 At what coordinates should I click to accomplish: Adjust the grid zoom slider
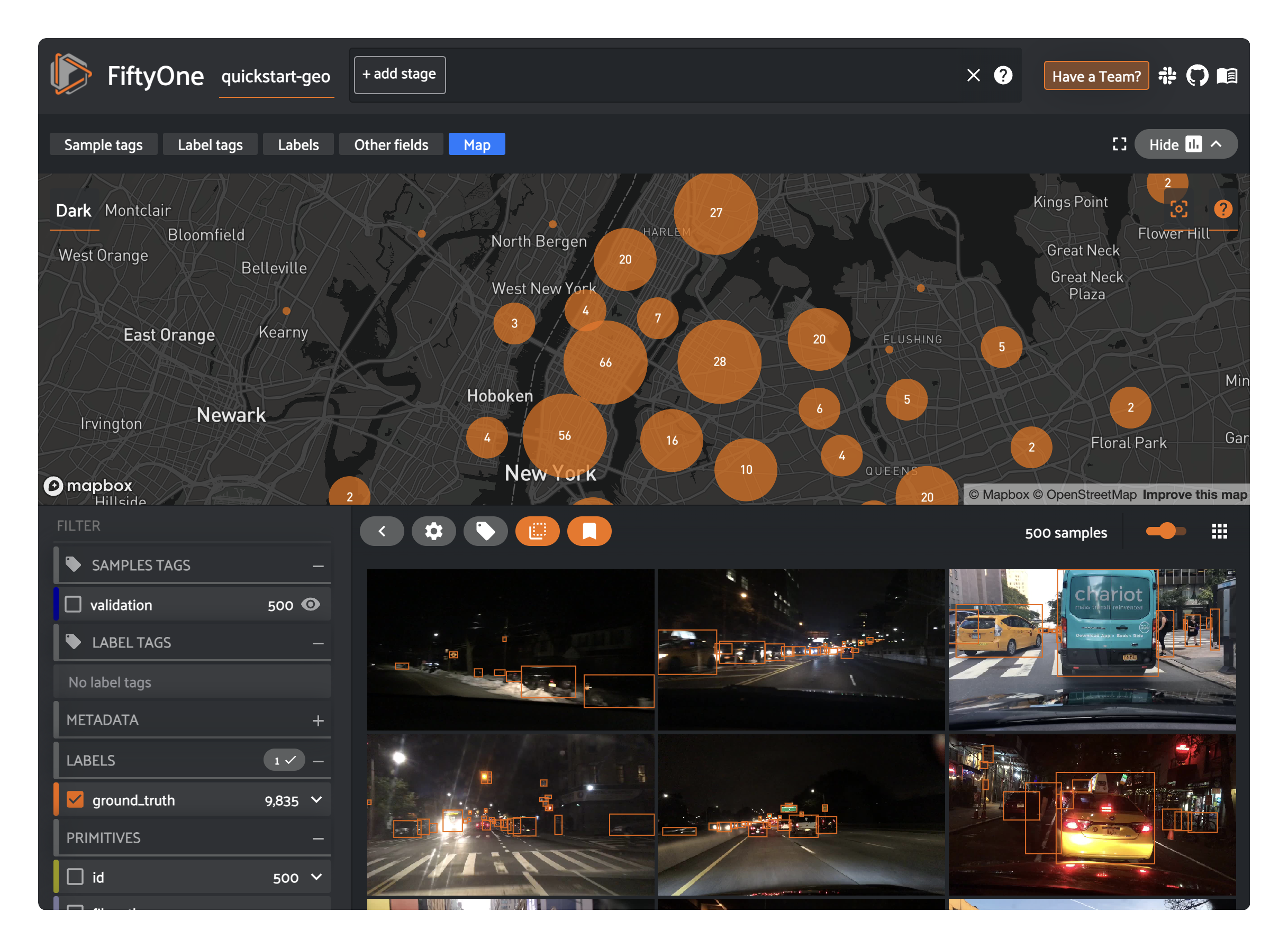[1165, 531]
